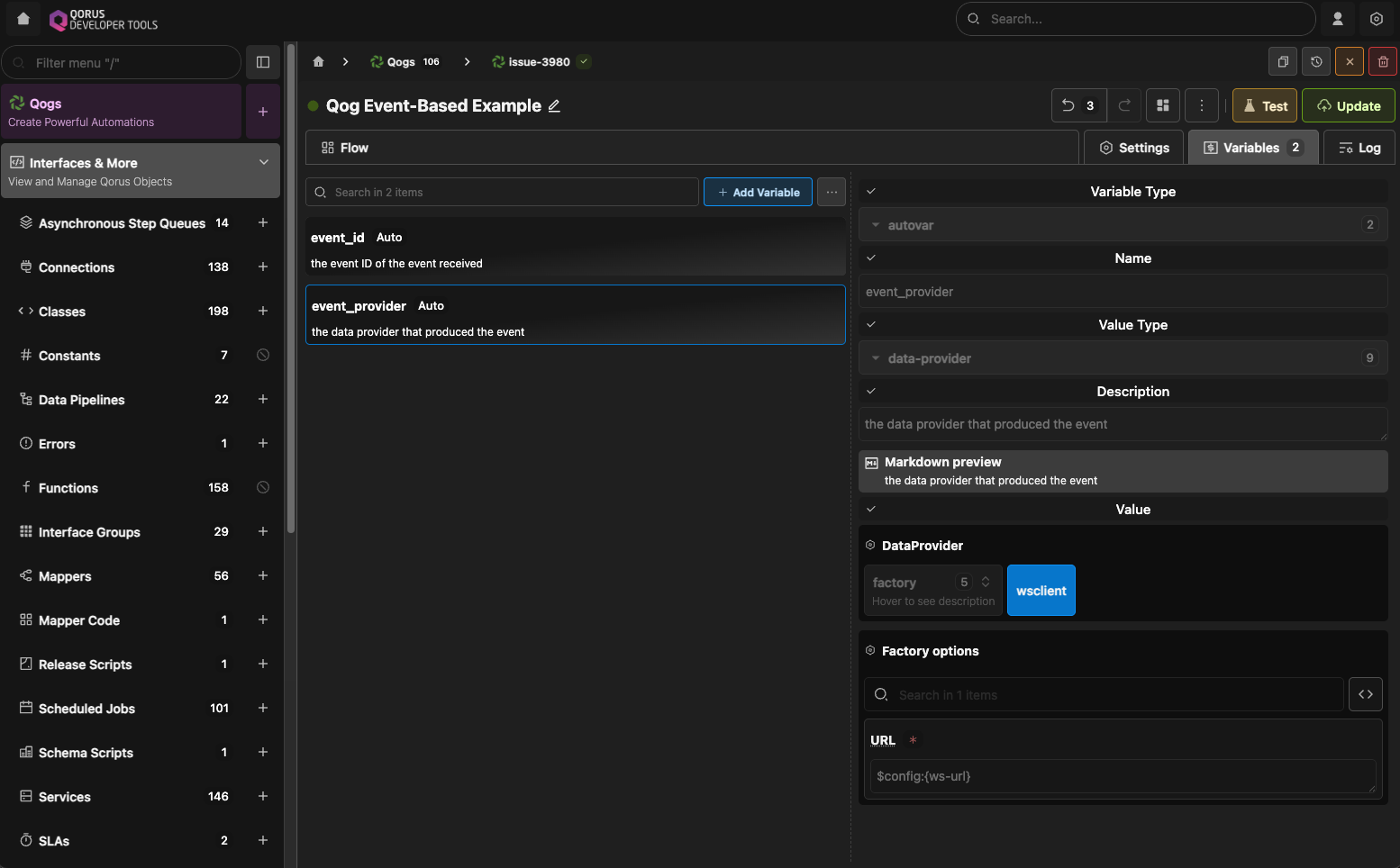This screenshot has height=868, width=1400.
Task: Collapse the Variable Type section
Action: (x=871, y=192)
